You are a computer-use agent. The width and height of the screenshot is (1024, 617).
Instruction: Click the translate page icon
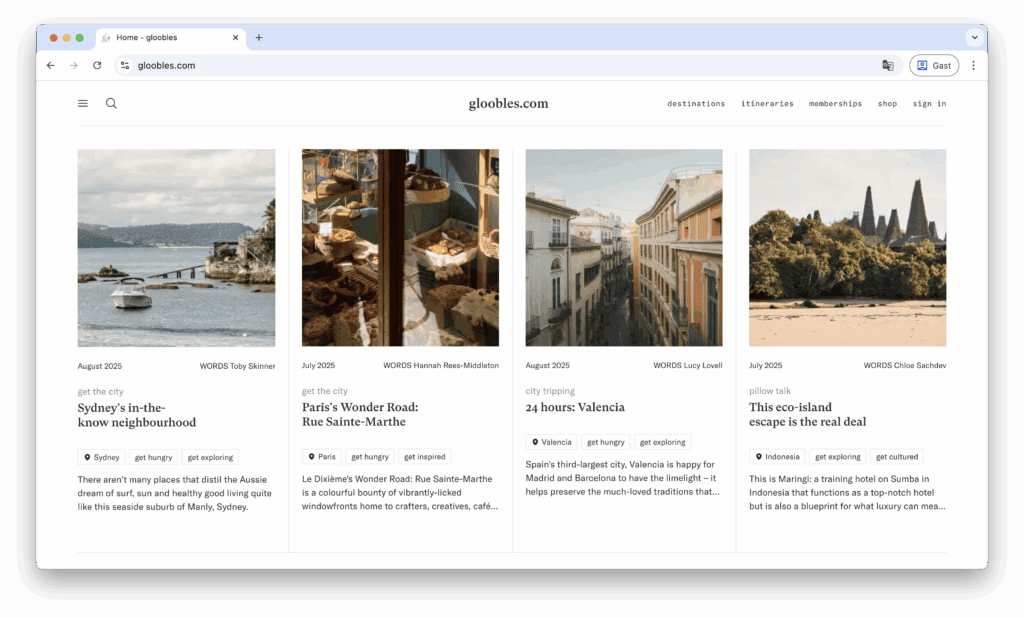[887, 66]
